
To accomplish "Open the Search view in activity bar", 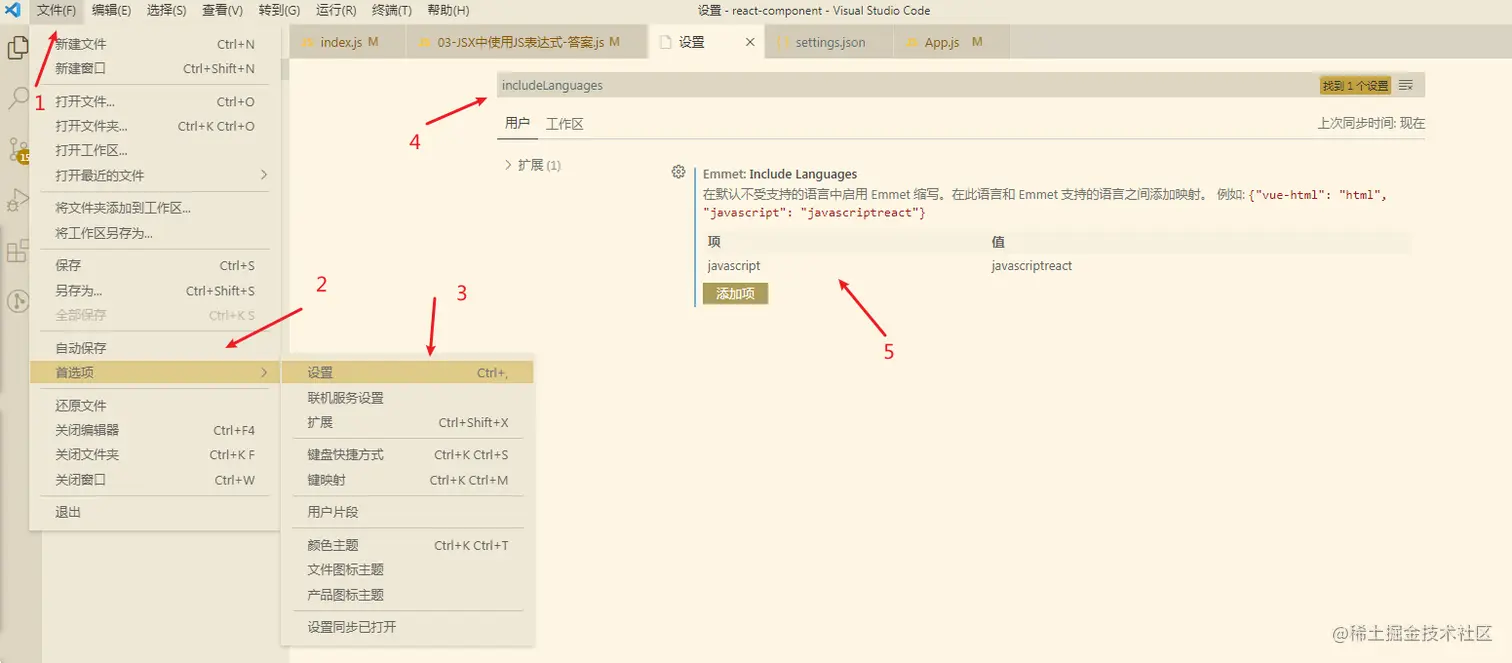I will pyautogui.click(x=17, y=98).
